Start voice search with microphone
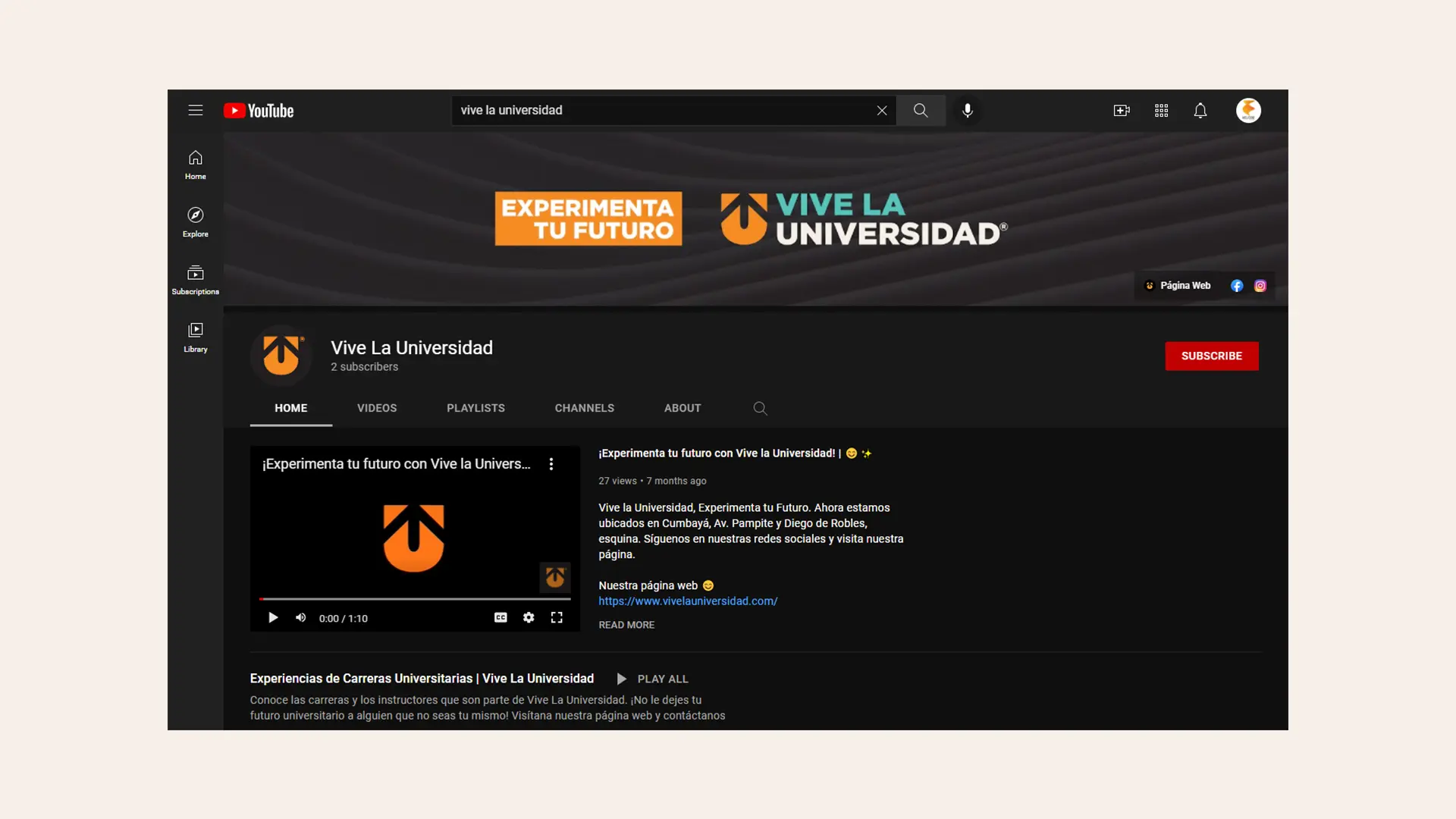This screenshot has width=1456, height=819. [x=968, y=111]
